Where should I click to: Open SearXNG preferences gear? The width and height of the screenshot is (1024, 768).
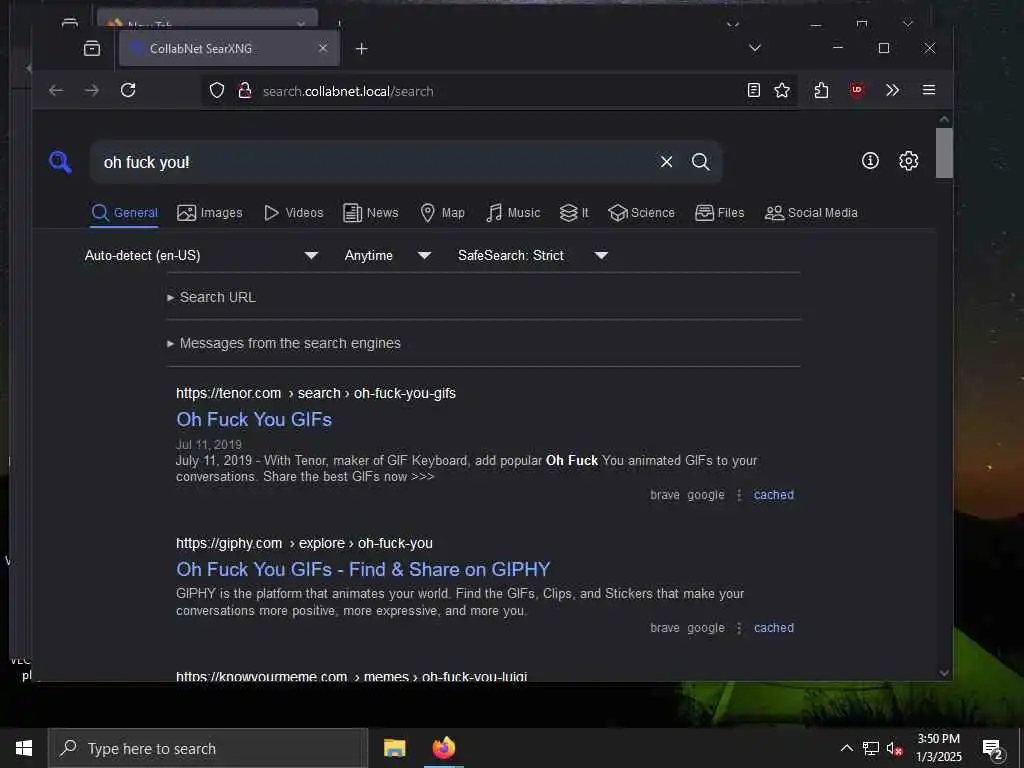(908, 161)
